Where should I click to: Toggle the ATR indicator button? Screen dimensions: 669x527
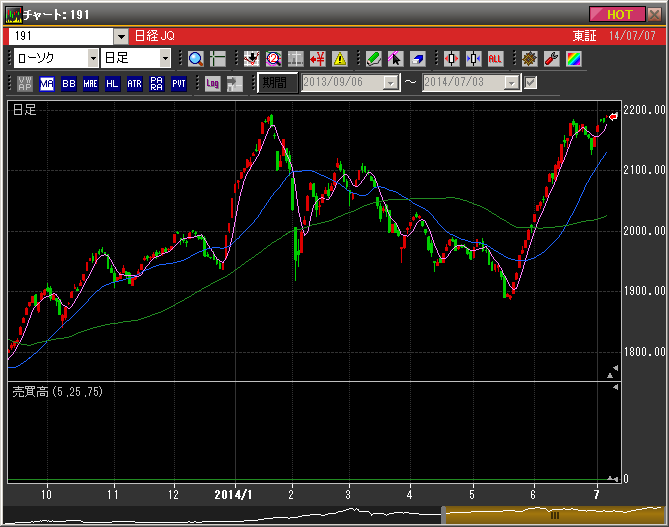click(x=134, y=84)
